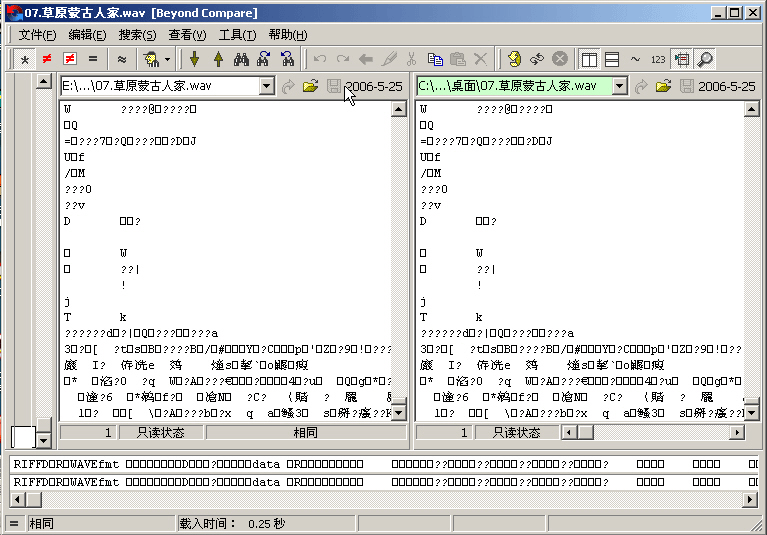767x535 pixels.
Task: Click the right pane open folder icon
Action: 663,86
